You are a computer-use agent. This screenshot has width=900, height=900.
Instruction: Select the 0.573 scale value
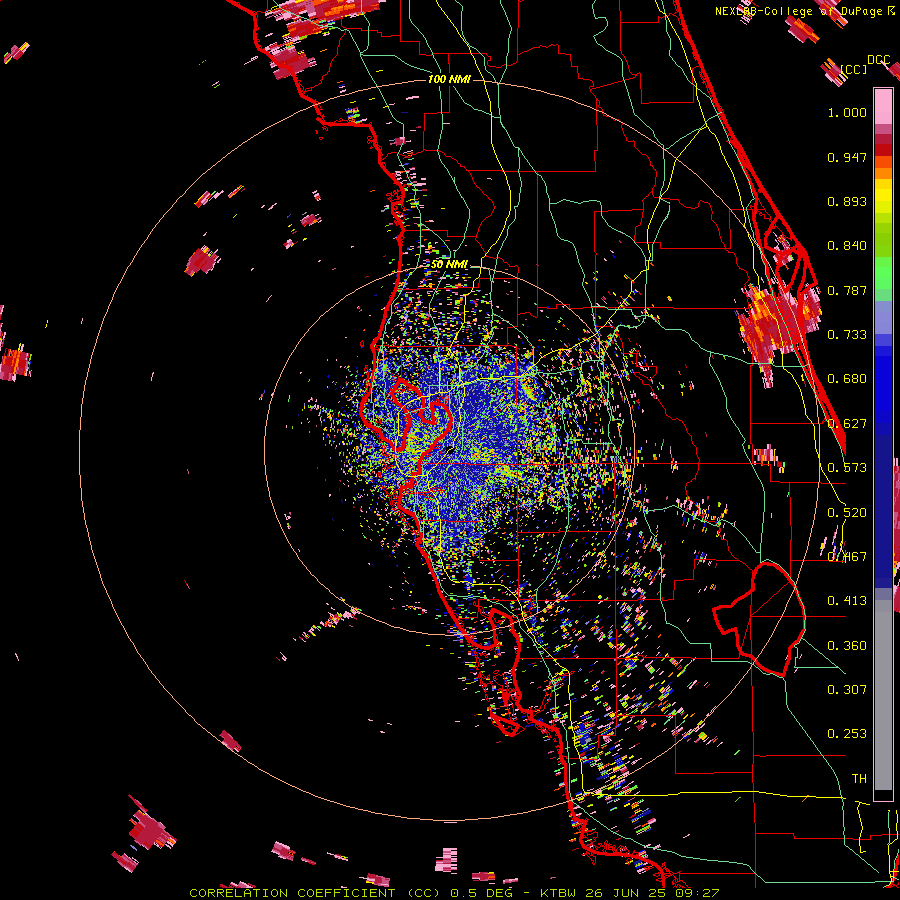tap(847, 468)
